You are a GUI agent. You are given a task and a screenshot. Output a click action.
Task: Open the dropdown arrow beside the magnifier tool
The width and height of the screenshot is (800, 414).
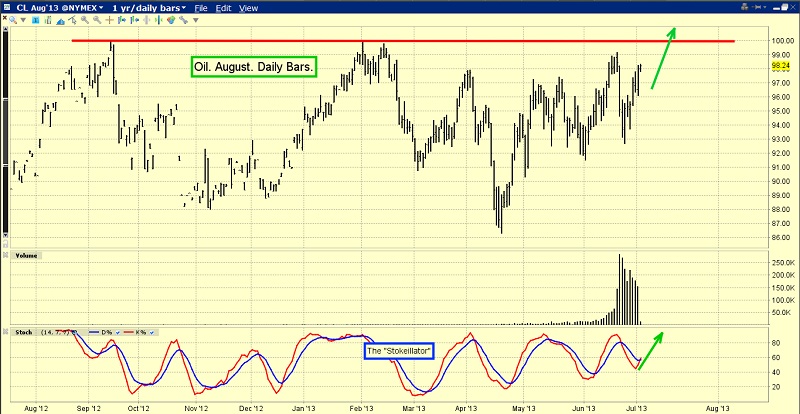23,20
